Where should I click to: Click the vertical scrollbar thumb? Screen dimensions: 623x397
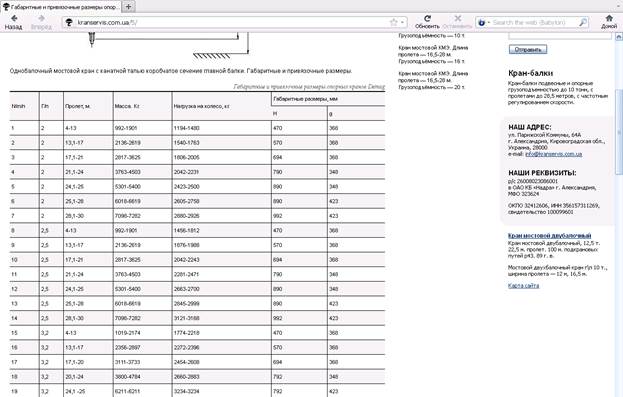pyautogui.click(x=619, y=131)
